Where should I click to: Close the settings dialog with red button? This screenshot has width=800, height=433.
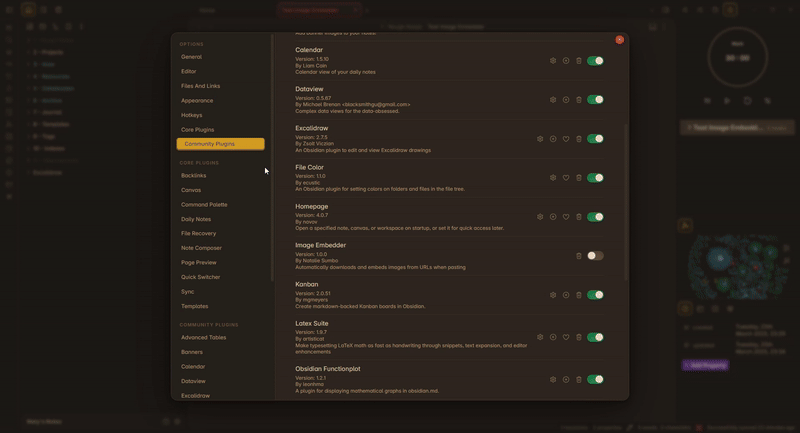619,40
